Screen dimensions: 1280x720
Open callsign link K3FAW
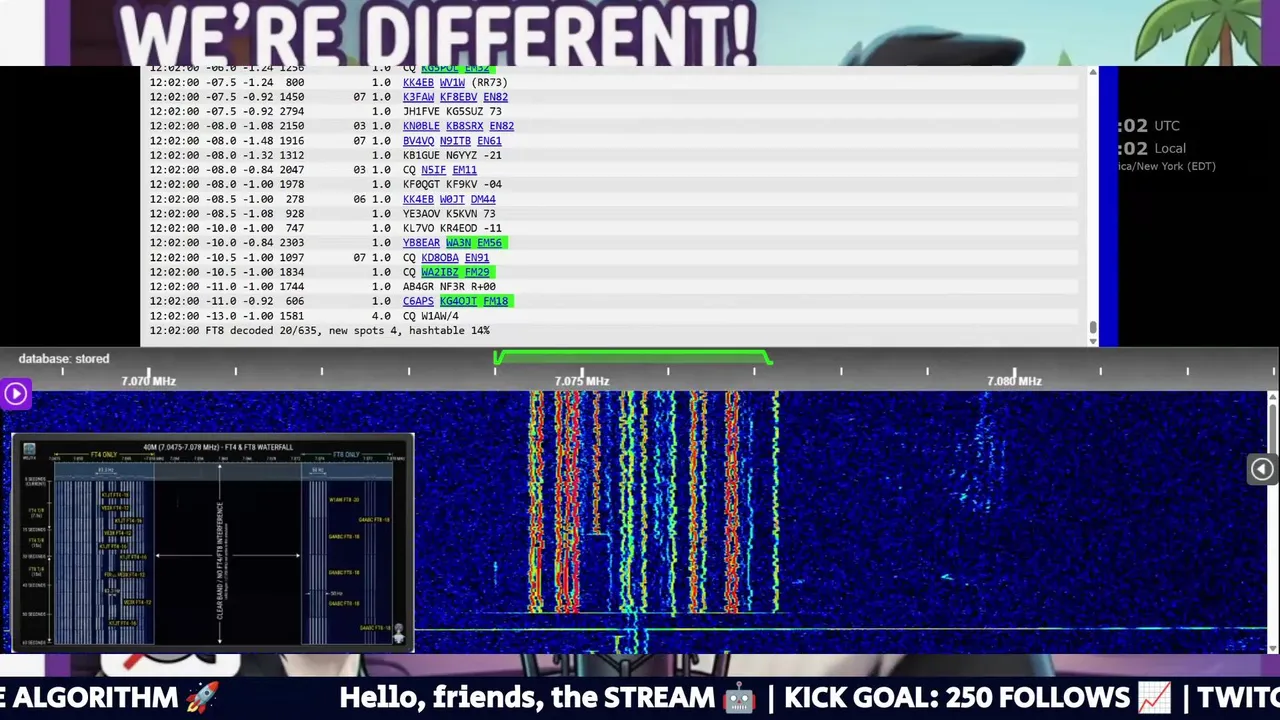(418, 97)
